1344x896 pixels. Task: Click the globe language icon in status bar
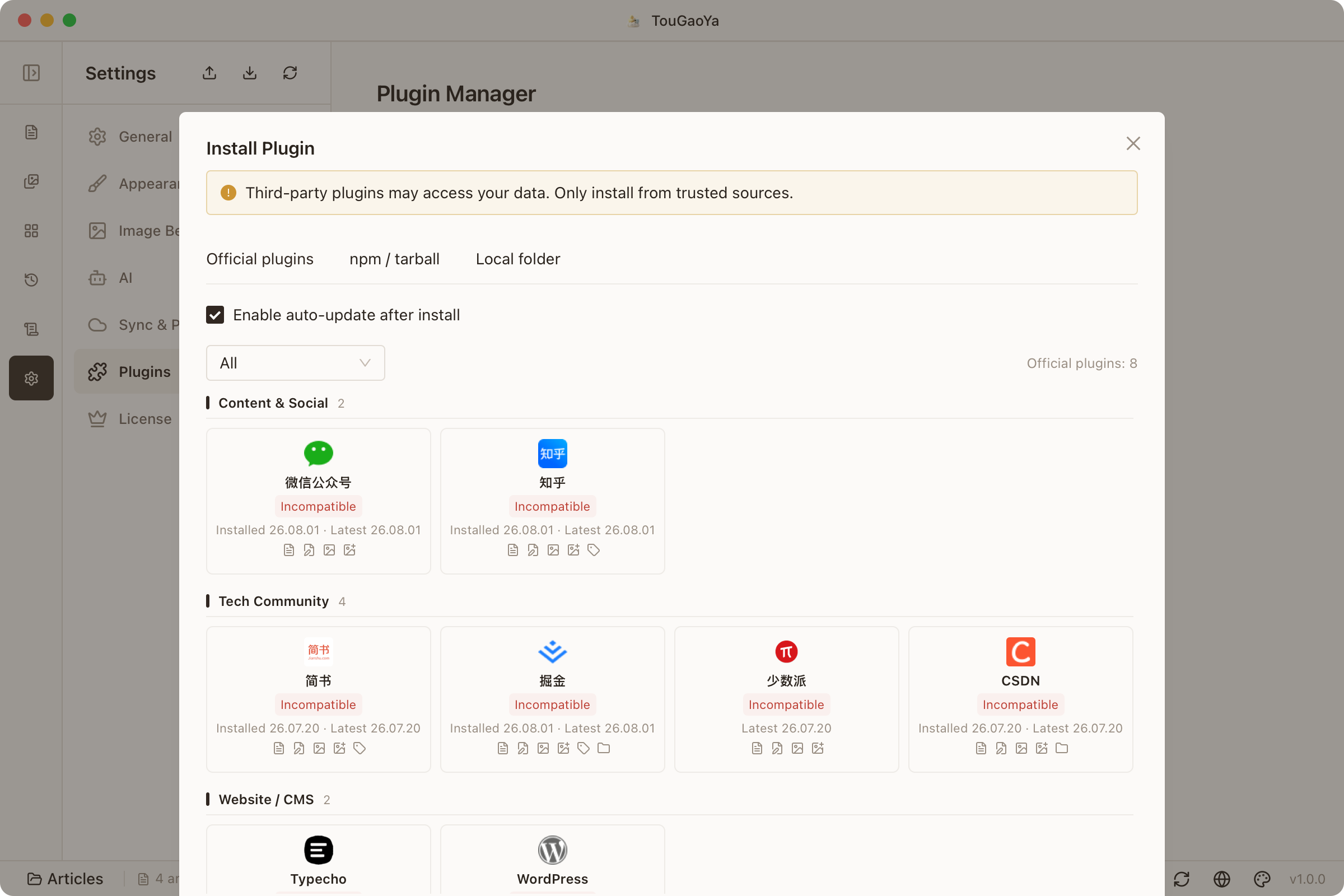tap(1222, 879)
